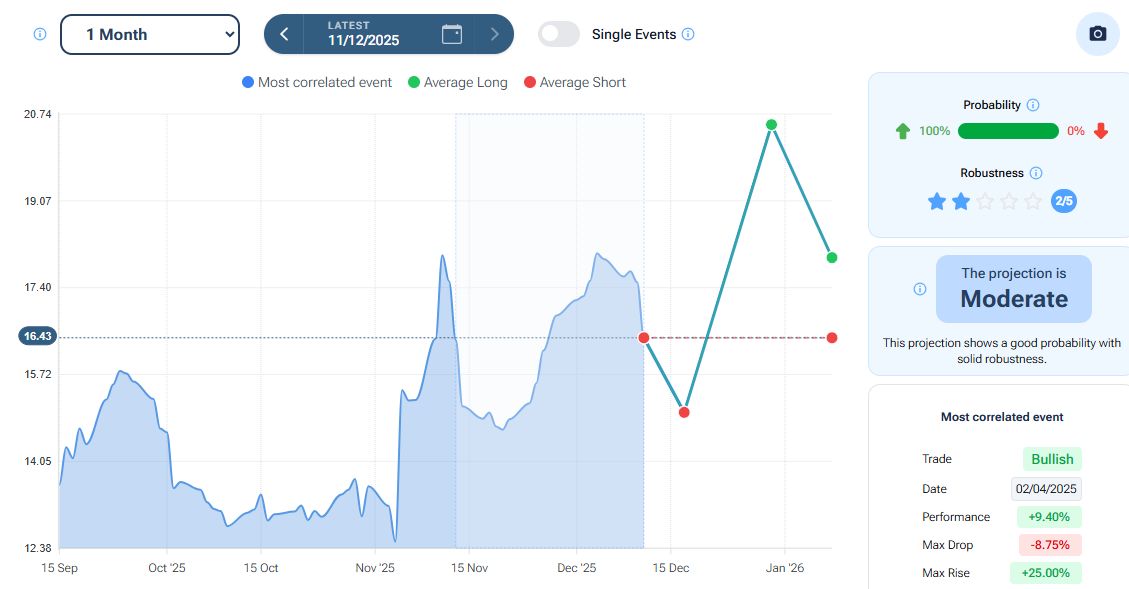This screenshot has height=589, width=1129.
Task: Toggle the Average Short legend series
Action: point(574,82)
